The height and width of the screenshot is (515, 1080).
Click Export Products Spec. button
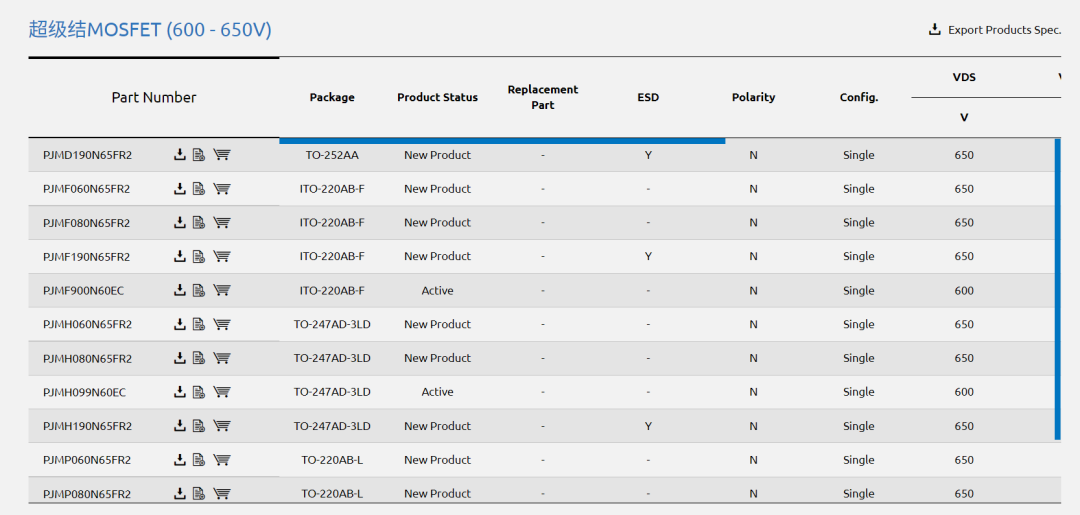995,30
